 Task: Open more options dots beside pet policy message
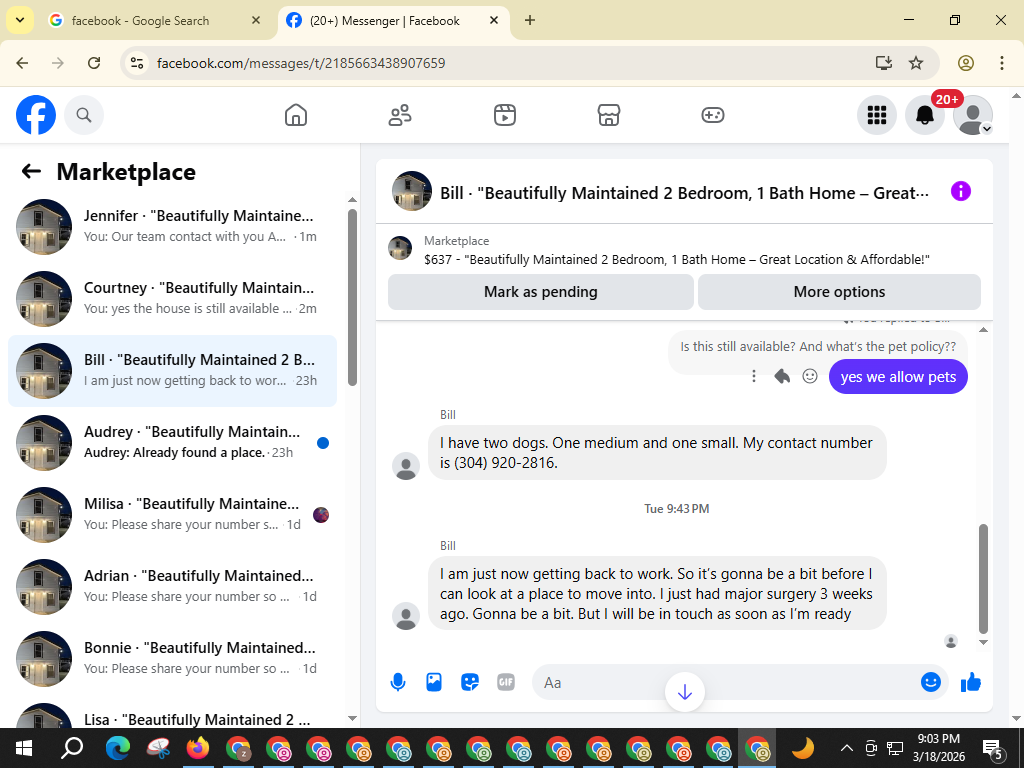point(754,376)
